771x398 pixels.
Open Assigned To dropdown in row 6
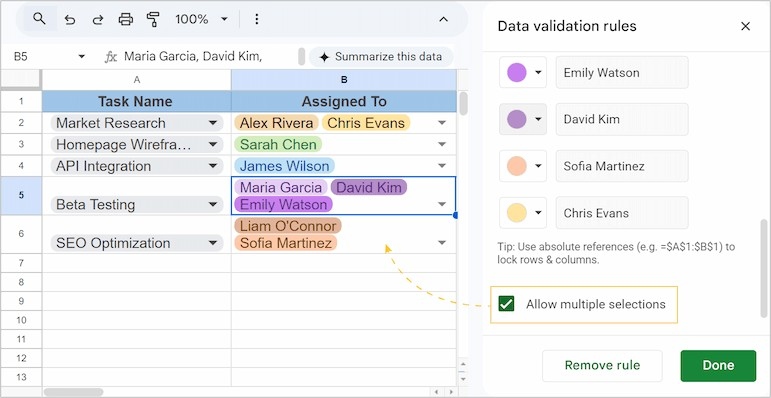(x=442, y=243)
